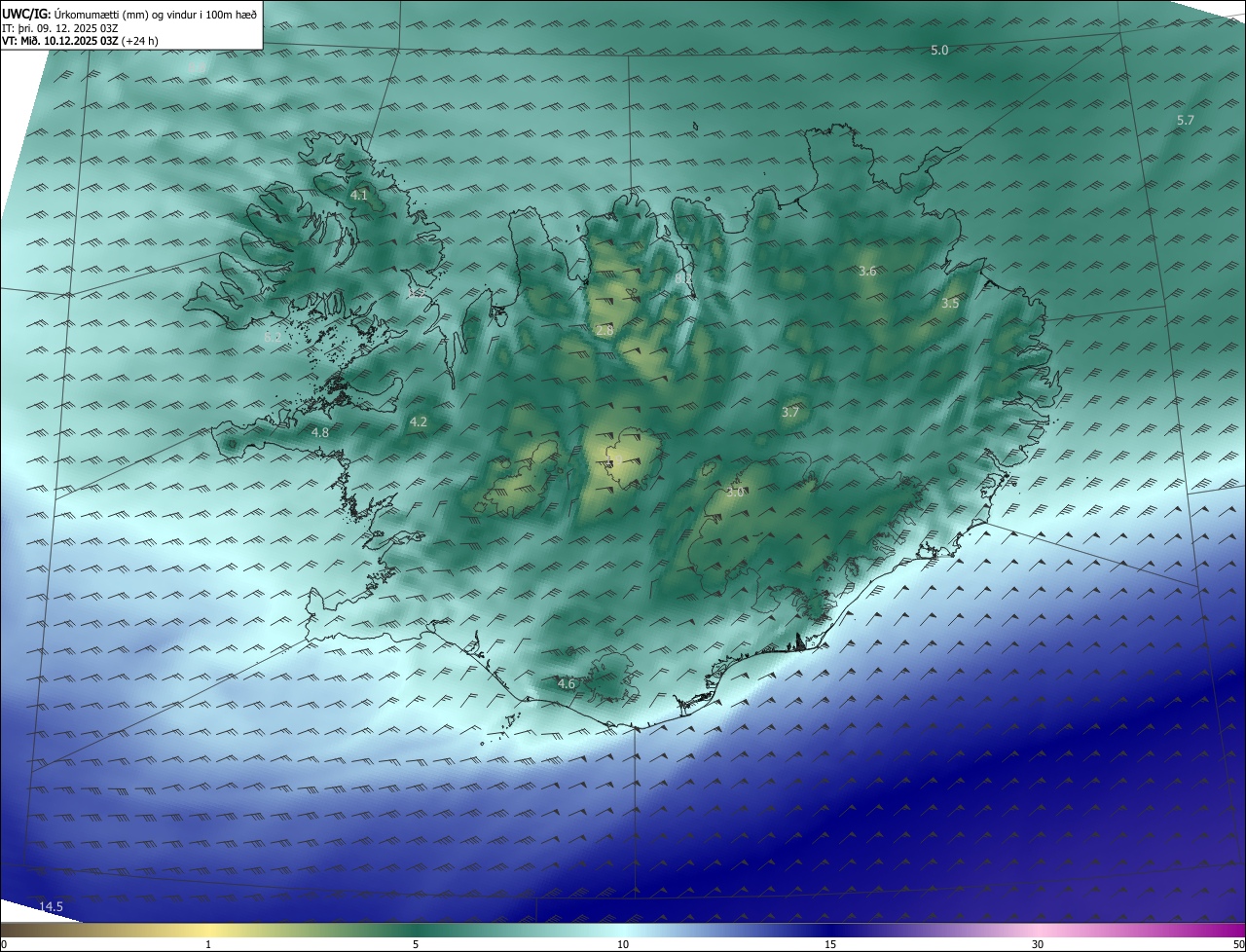Click the legend tick labelled 30
Viewport: 1246px width, 952px height.
tap(1038, 944)
